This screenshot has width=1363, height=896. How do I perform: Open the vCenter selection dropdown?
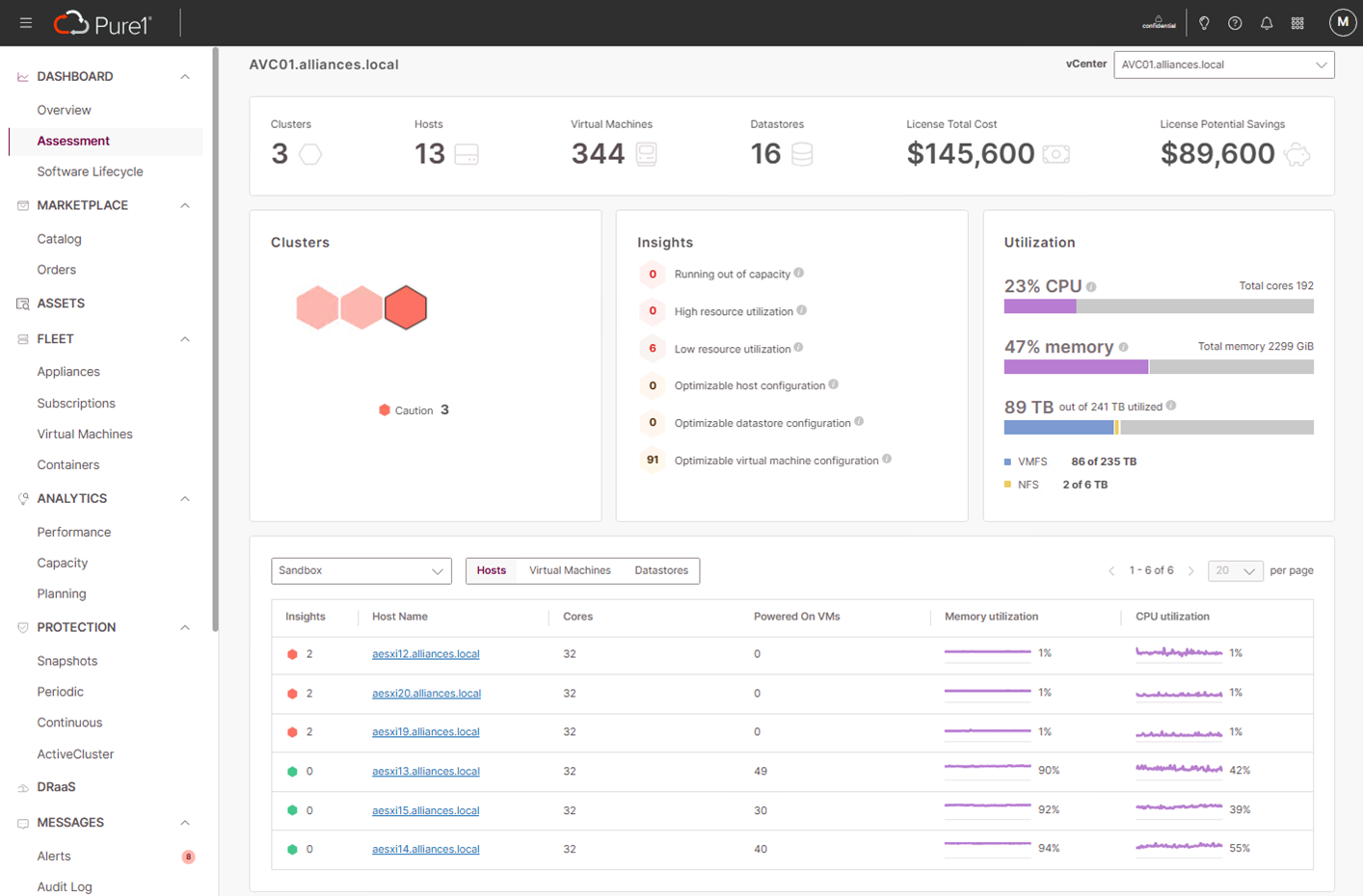tap(1223, 65)
